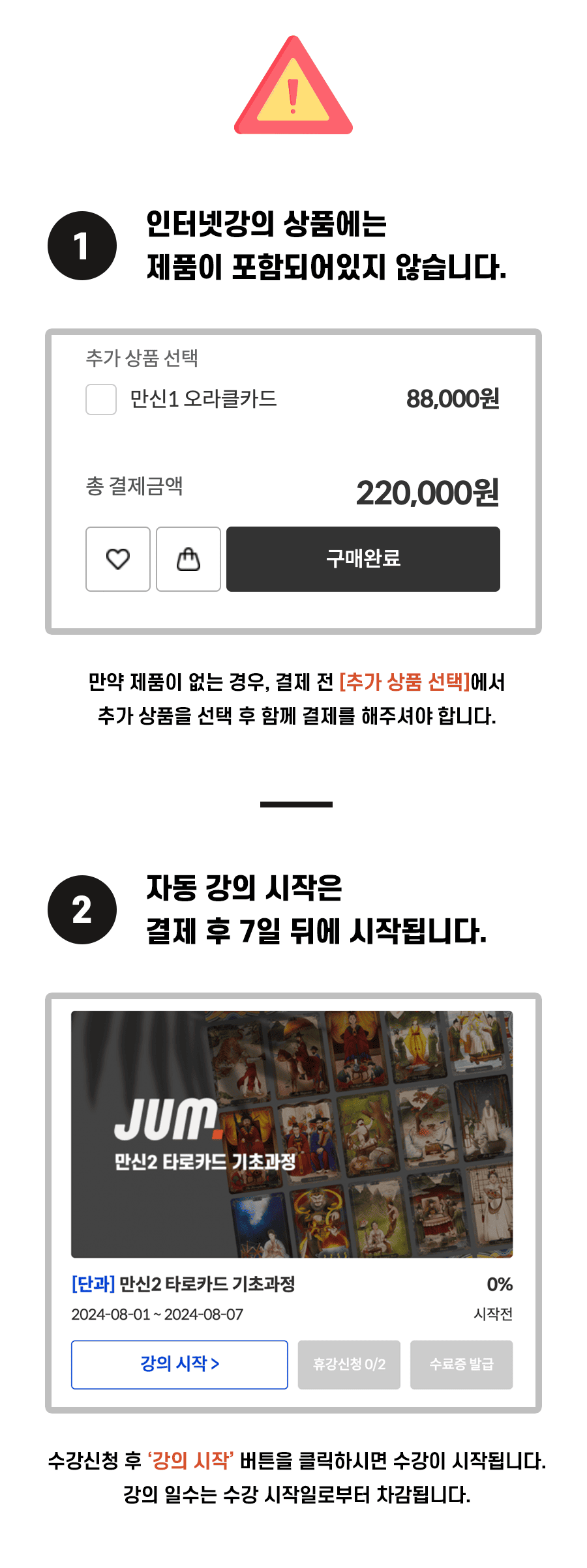Click the heart wishlist icon button
The width and height of the screenshot is (587, 1568).
(118, 559)
